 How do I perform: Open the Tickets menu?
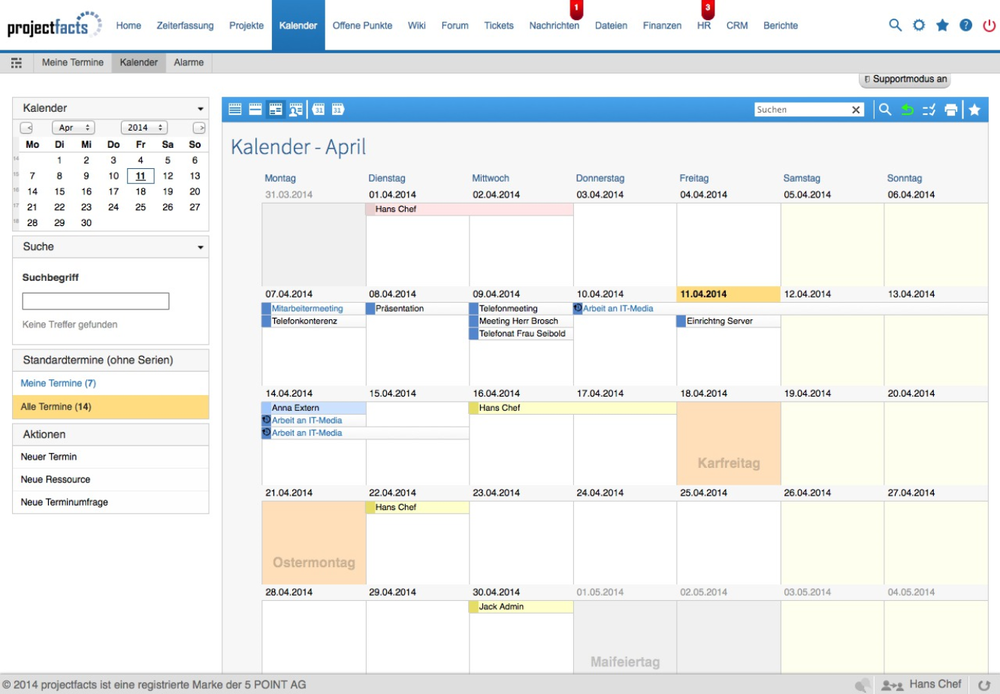tap(499, 26)
